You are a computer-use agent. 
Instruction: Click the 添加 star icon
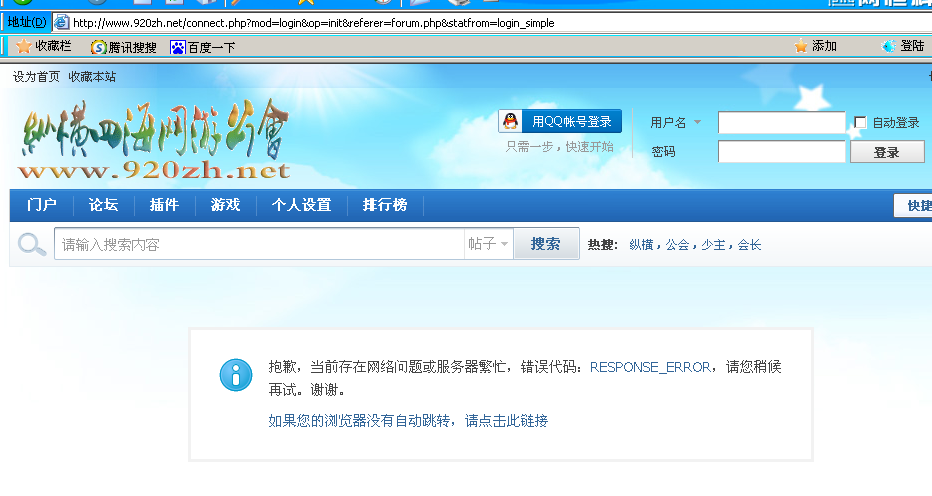coord(801,46)
